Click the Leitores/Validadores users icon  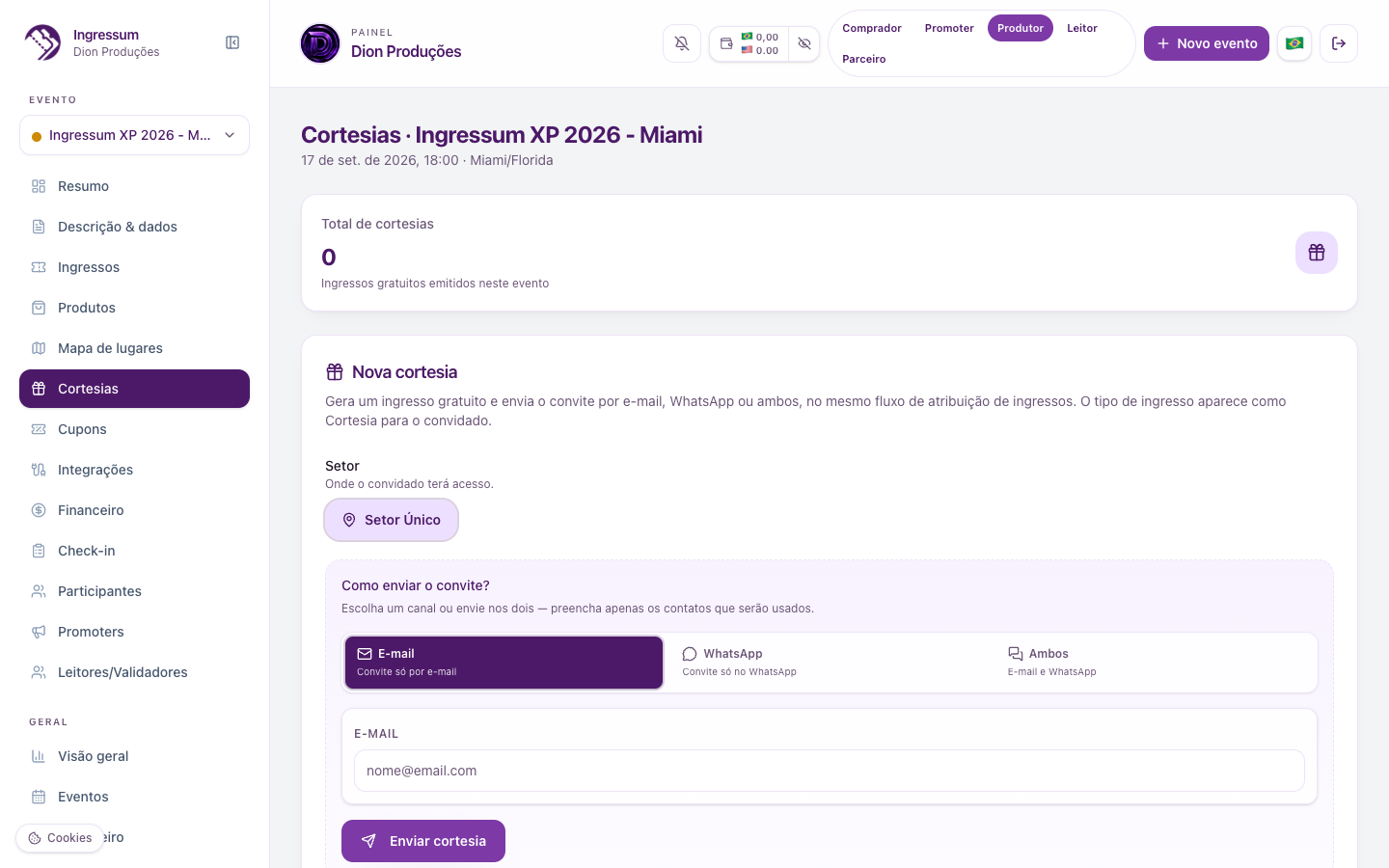(x=39, y=672)
